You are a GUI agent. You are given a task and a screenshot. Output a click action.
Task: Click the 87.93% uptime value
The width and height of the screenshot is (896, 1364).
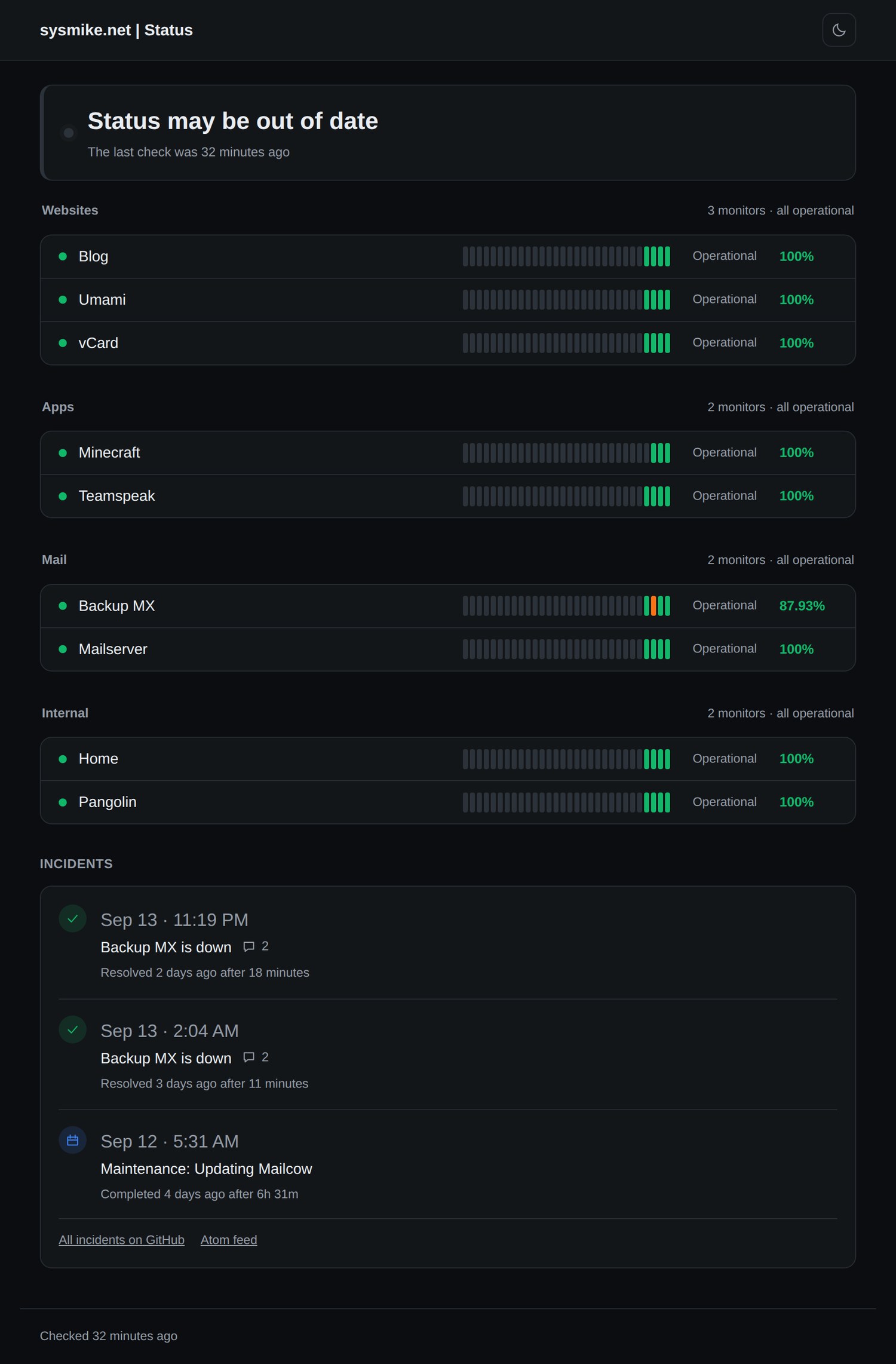pyautogui.click(x=802, y=606)
